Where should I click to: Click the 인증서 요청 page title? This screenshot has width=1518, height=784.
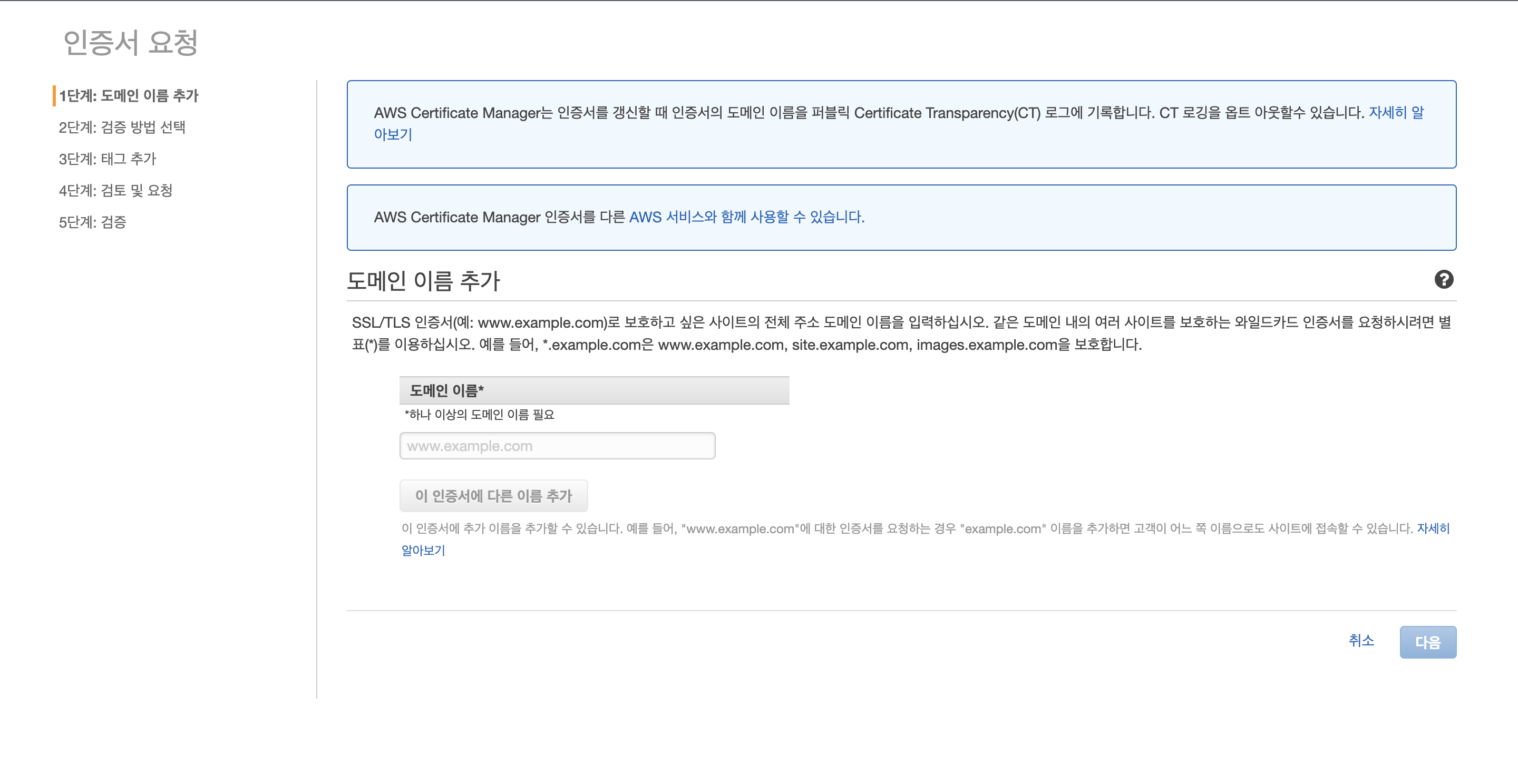pyautogui.click(x=130, y=43)
